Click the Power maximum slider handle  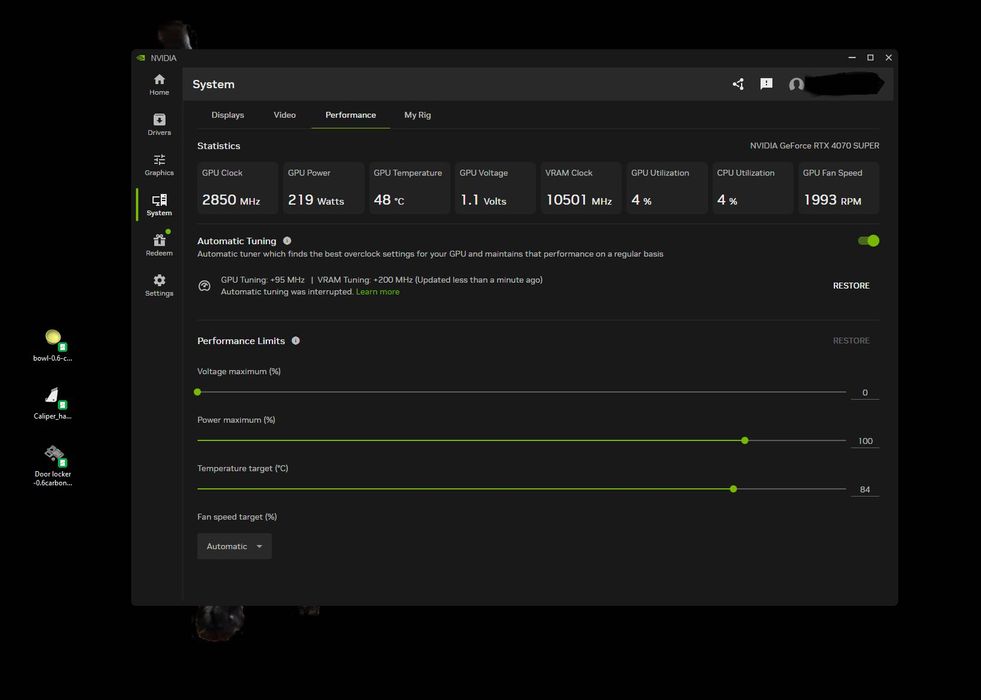click(x=745, y=440)
